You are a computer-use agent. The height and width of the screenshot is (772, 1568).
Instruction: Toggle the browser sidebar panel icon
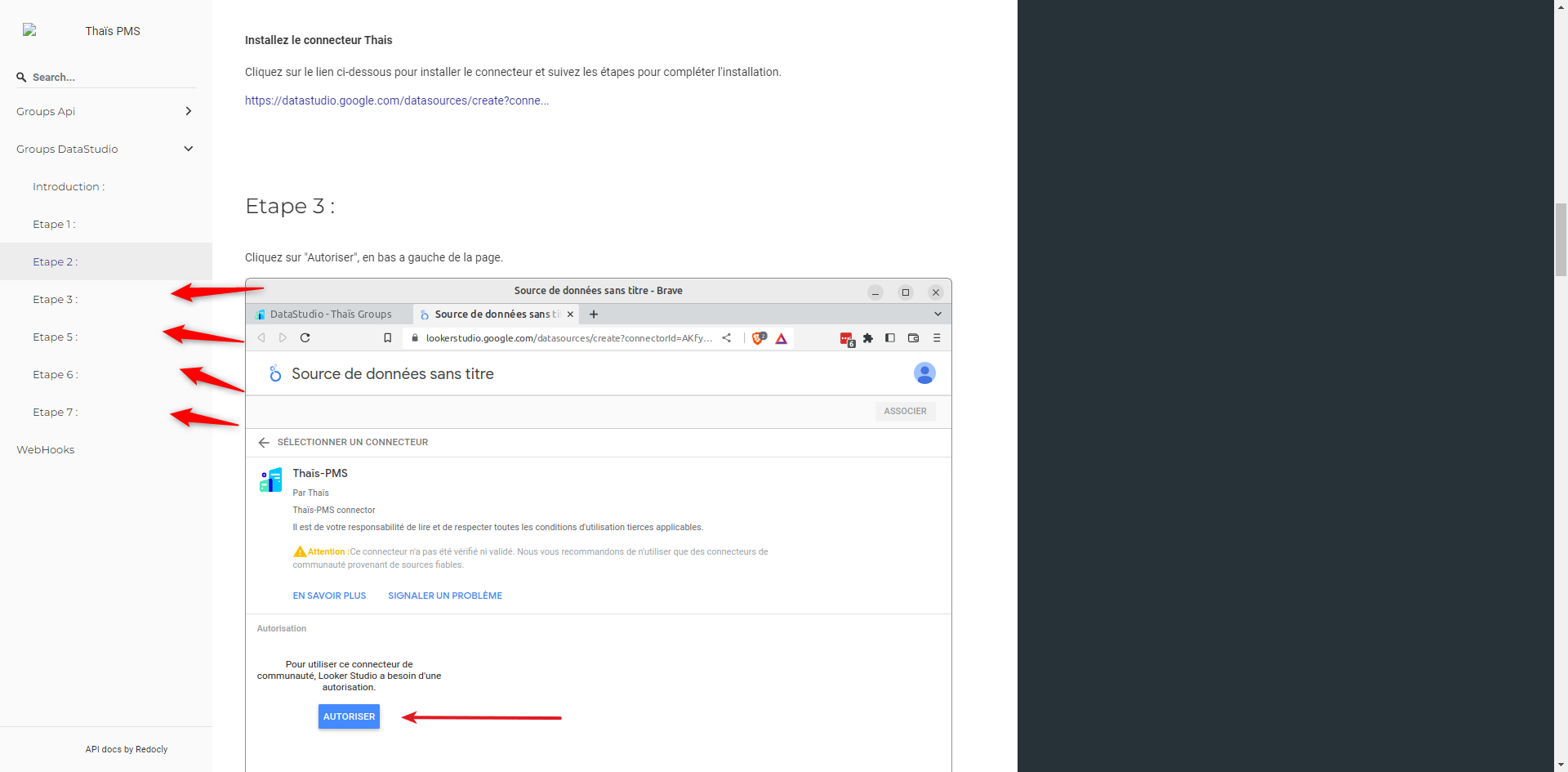890,337
